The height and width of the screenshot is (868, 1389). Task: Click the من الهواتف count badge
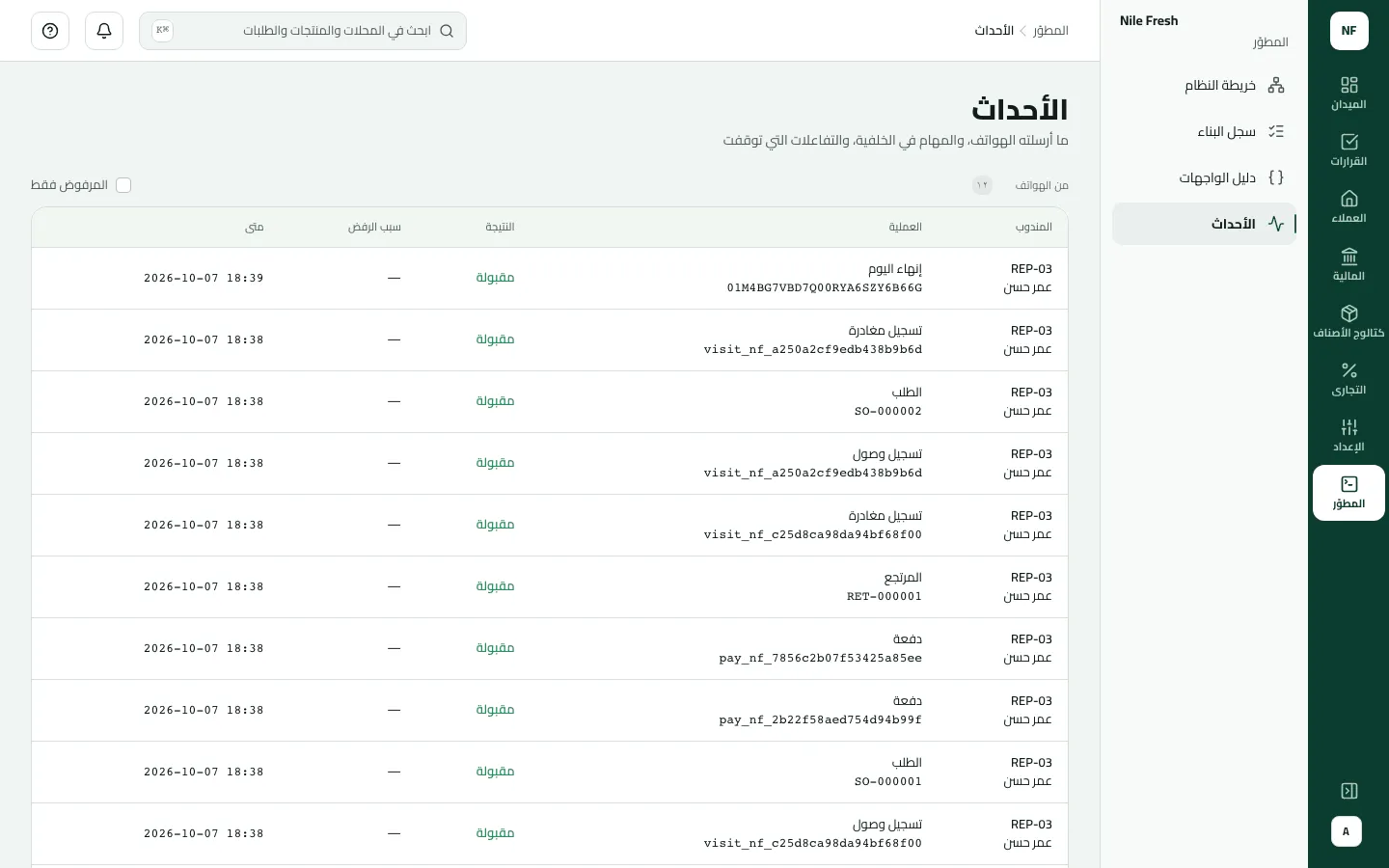[982, 185]
